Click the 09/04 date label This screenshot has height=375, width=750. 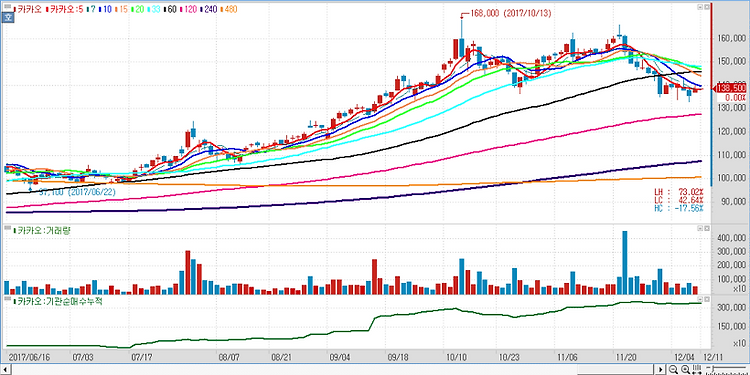[x=339, y=356]
